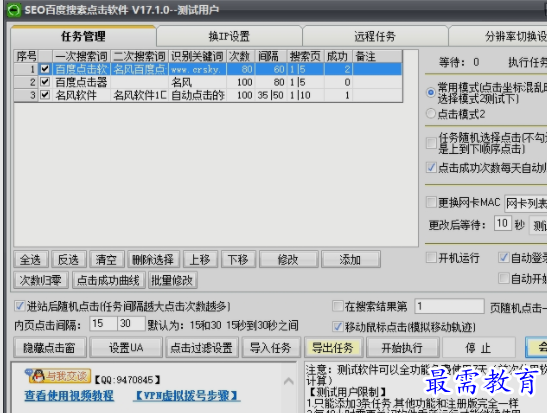Click 搜索页 column header
Screen dimensions: 547x413
[x=306, y=56]
